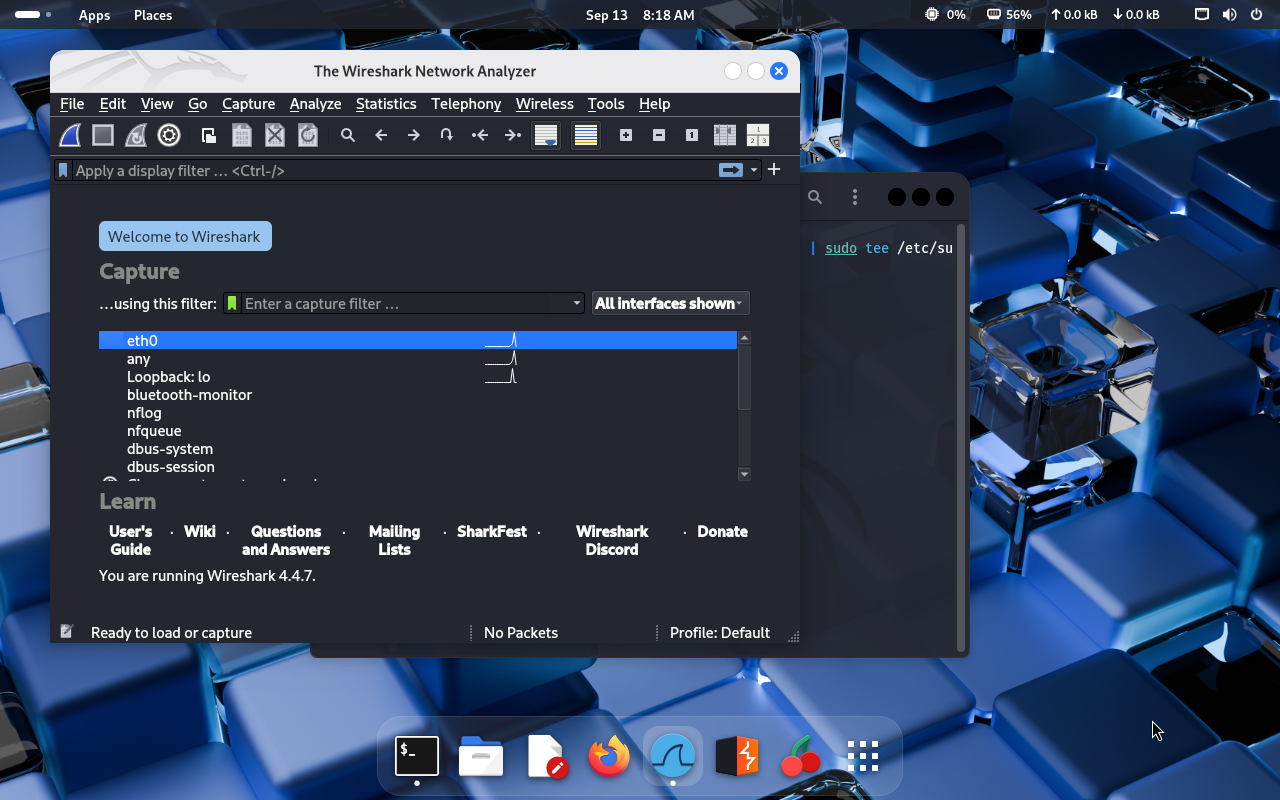
Task: Click the capture filter bookmark icon
Action: pos(233,303)
